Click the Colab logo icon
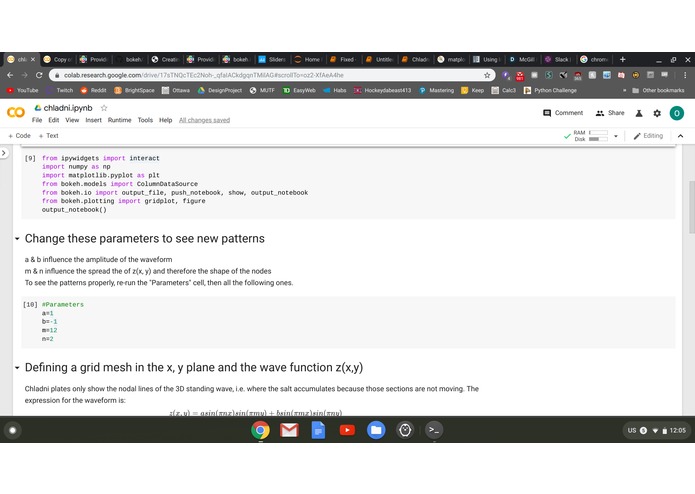This screenshot has width=695, height=494. pos(16,113)
